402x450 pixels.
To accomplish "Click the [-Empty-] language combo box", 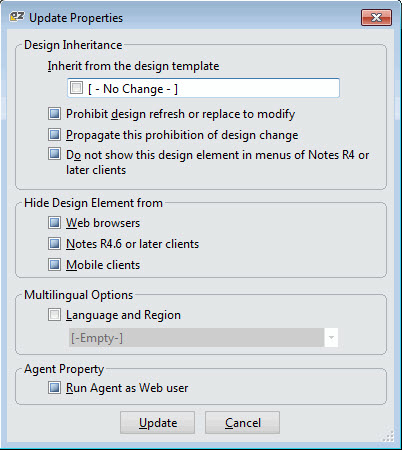I will coord(203,338).
